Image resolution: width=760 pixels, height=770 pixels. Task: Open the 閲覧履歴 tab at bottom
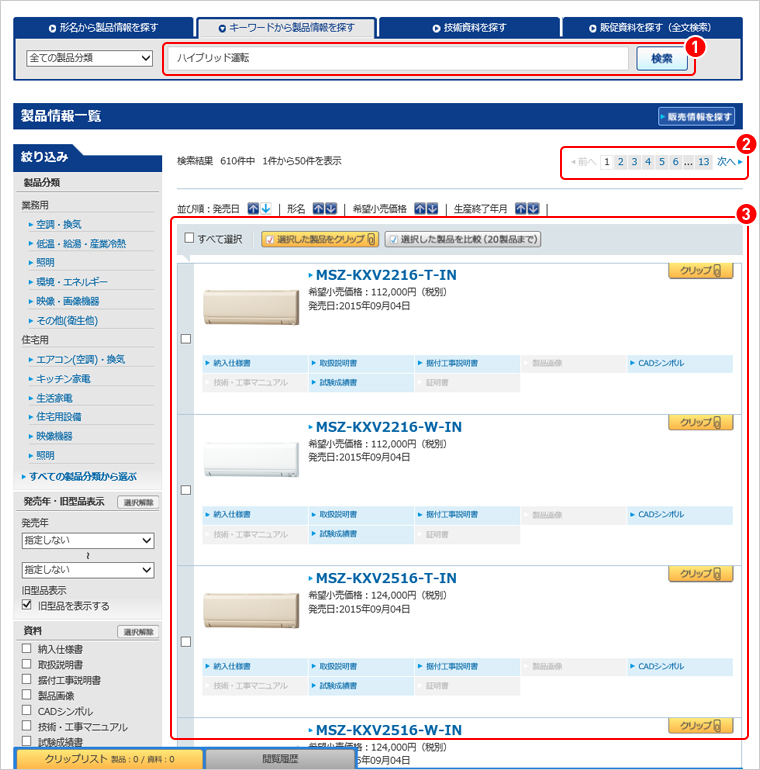280,759
